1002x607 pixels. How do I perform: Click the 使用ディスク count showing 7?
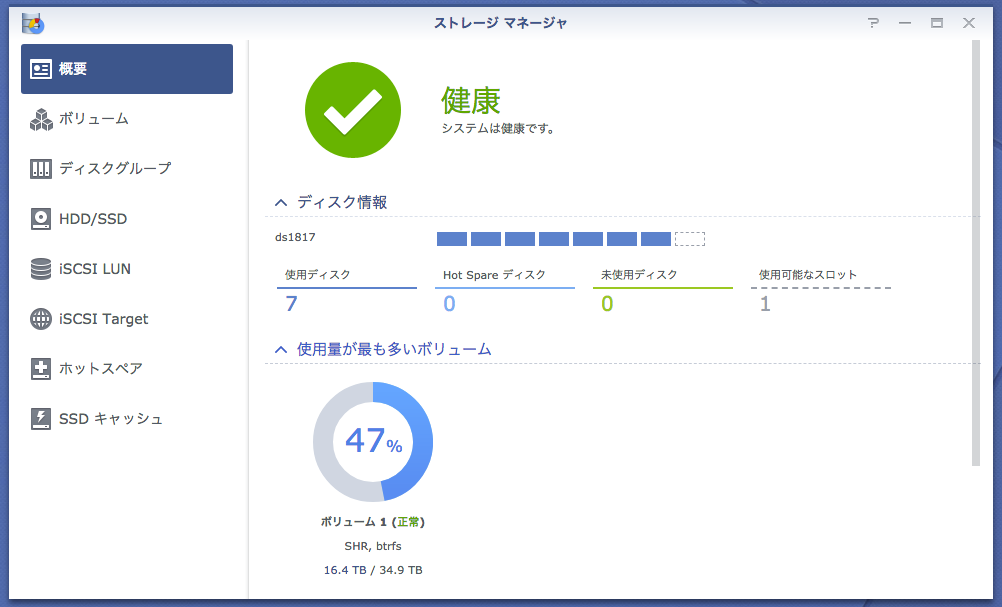point(290,302)
